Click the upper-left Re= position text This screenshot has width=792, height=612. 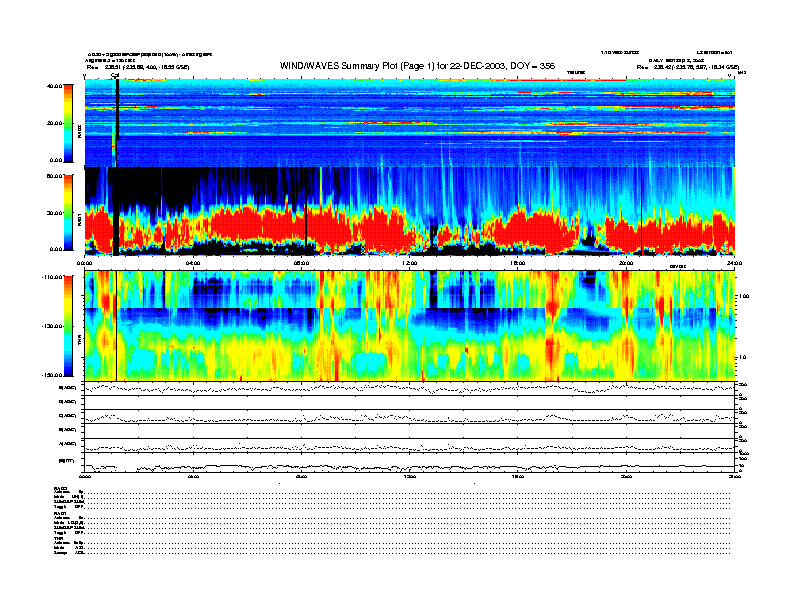coord(138,67)
